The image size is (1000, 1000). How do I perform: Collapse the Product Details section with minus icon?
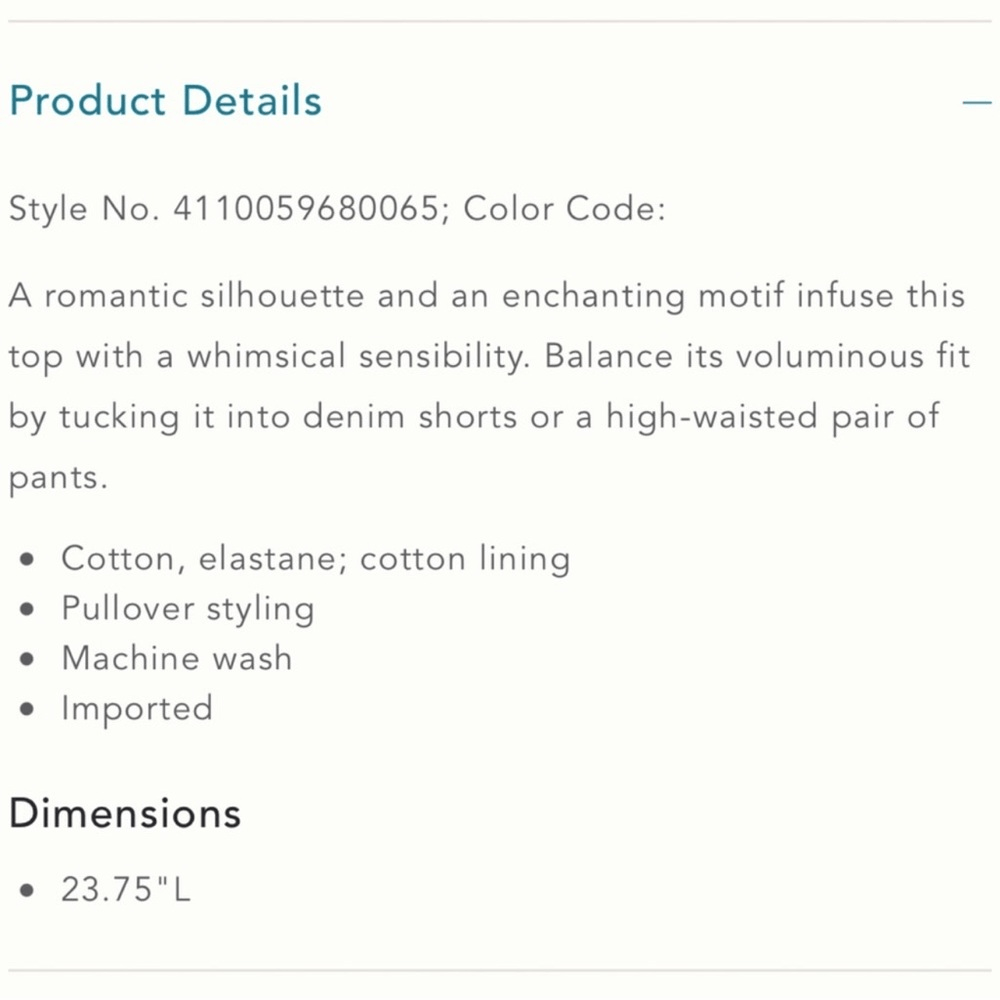coord(976,102)
